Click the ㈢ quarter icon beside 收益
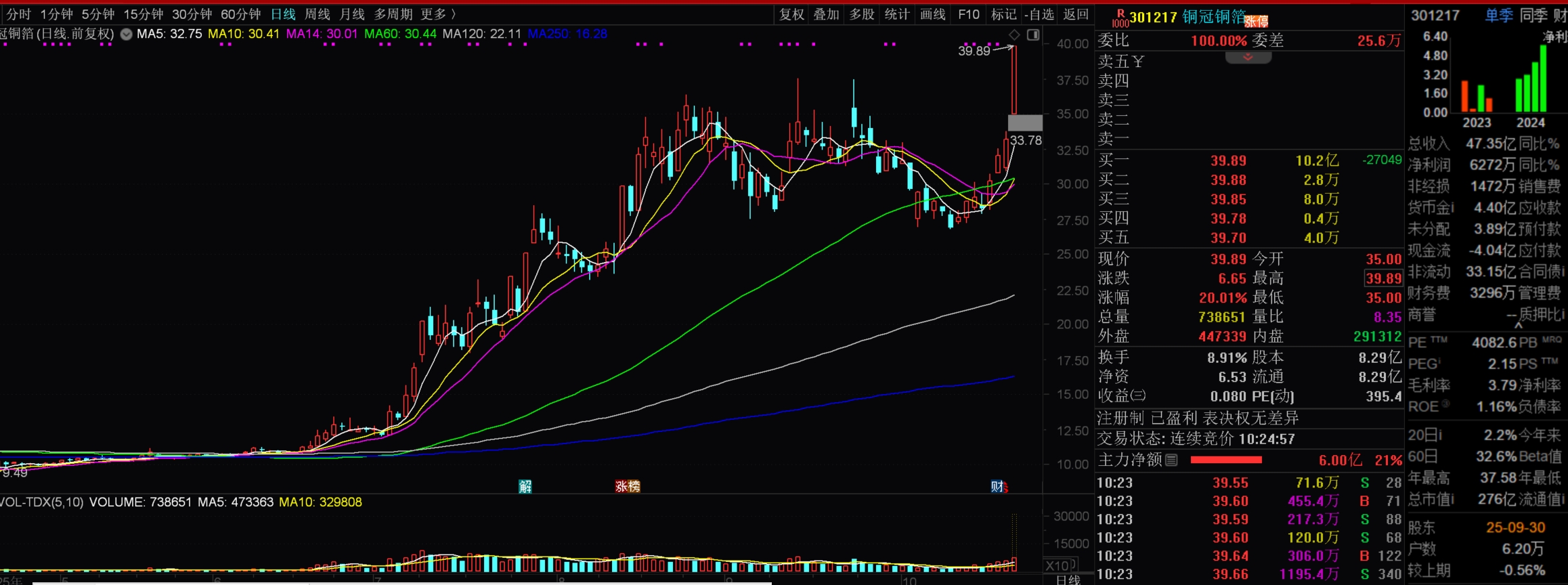 pos(1138,395)
